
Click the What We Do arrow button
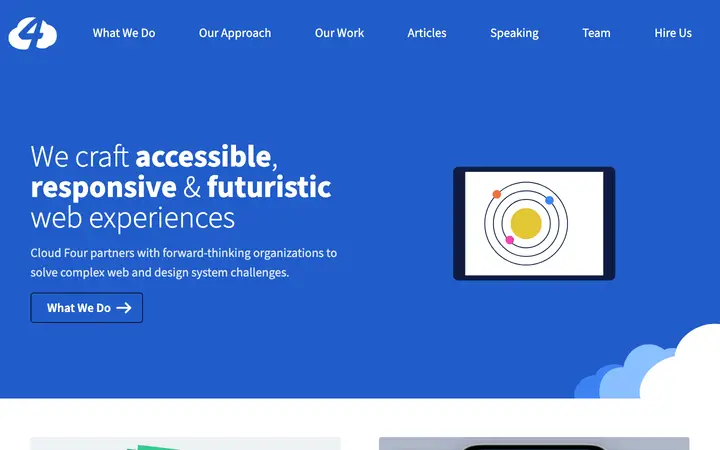87,308
